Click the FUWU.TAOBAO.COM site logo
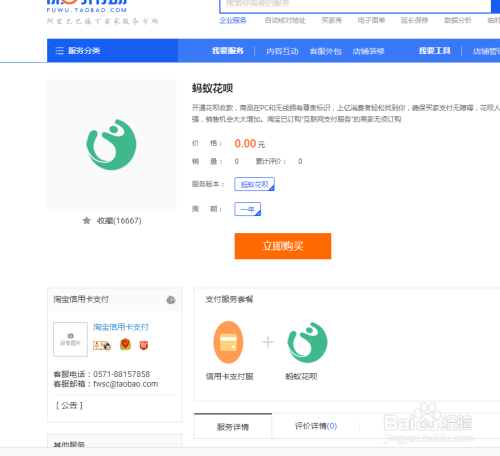The width and height of the screenshot is (500, 456). pyautogui.click(x=87, y=7)
